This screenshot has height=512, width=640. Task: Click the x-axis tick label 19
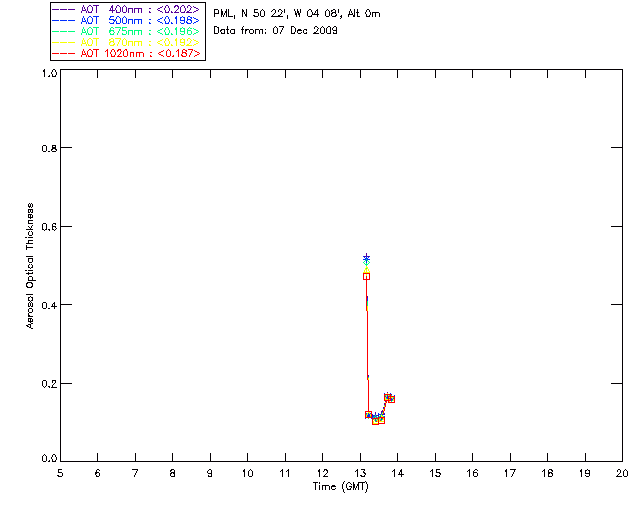(585, 473)
